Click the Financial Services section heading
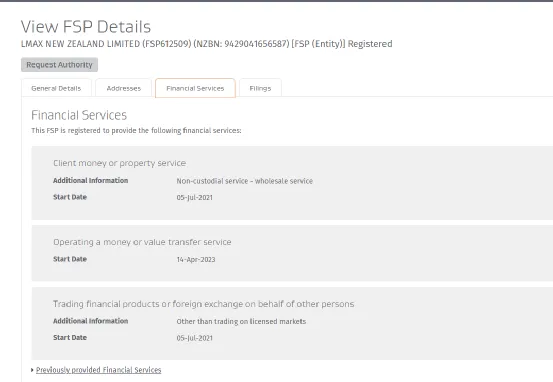The height and width of the screenshot is (382, 553). [79, 115]
